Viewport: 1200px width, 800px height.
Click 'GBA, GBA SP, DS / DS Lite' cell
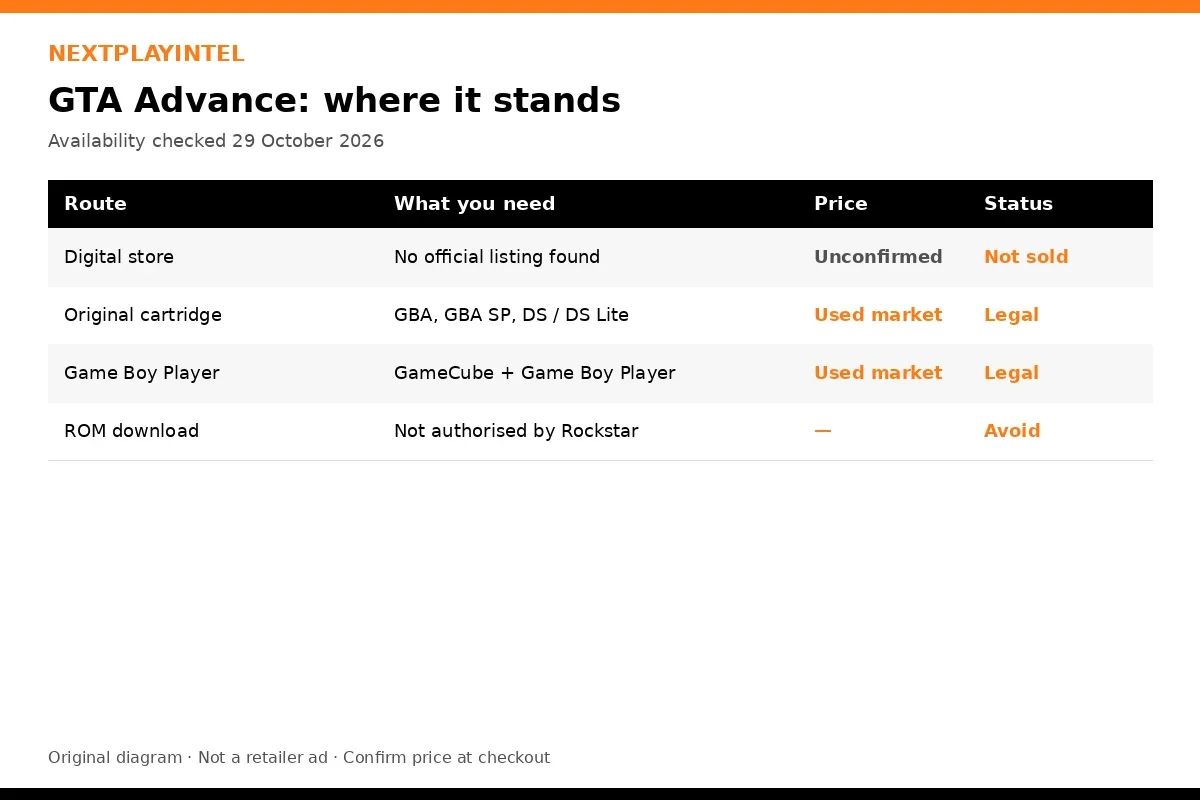point(511,315)
